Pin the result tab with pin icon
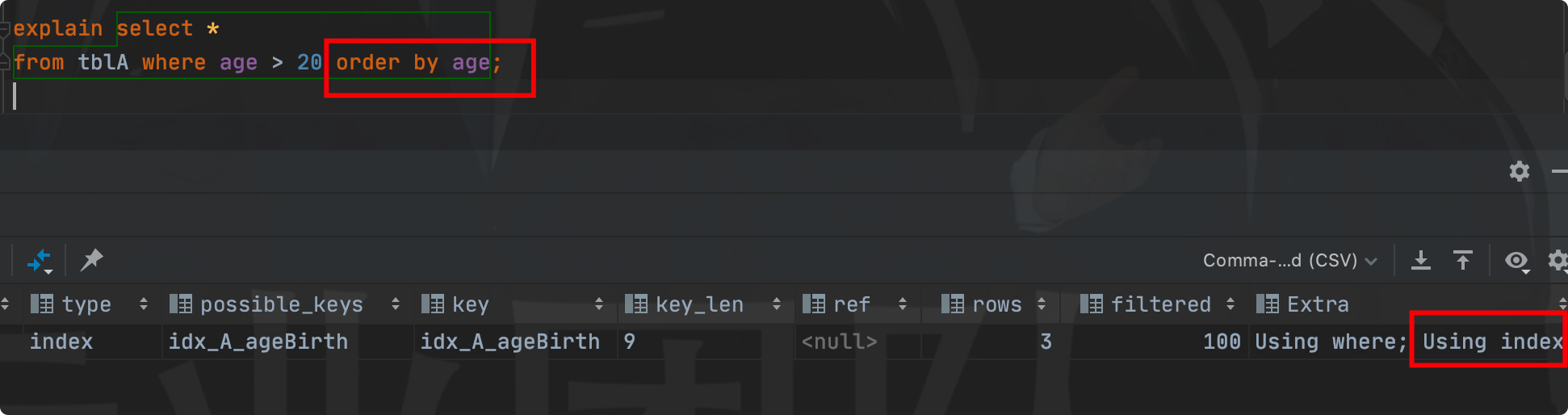This screenshot has width=1568, height=415. pos(92,260)
